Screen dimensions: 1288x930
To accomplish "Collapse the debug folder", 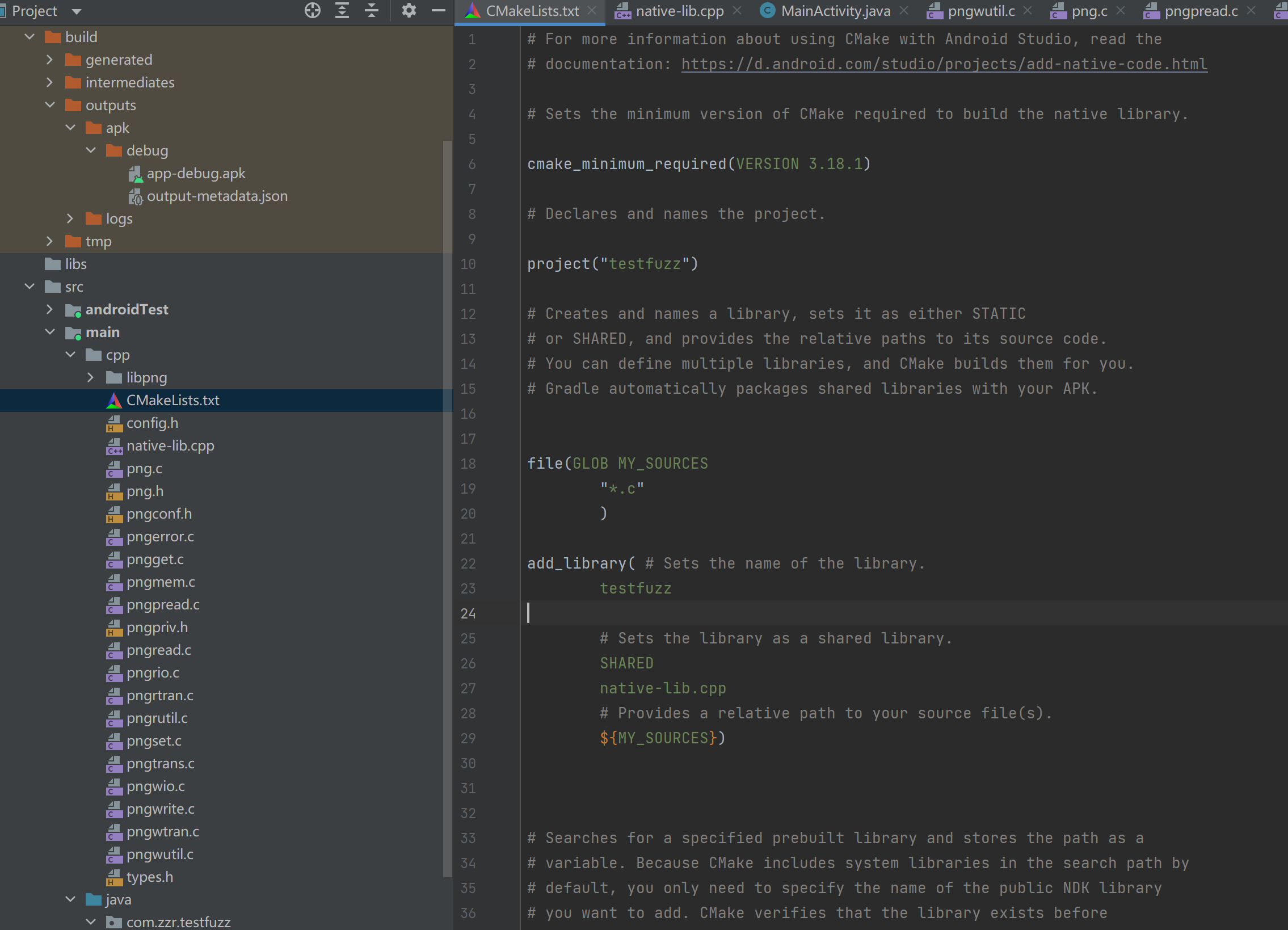I will pos(91,150).
